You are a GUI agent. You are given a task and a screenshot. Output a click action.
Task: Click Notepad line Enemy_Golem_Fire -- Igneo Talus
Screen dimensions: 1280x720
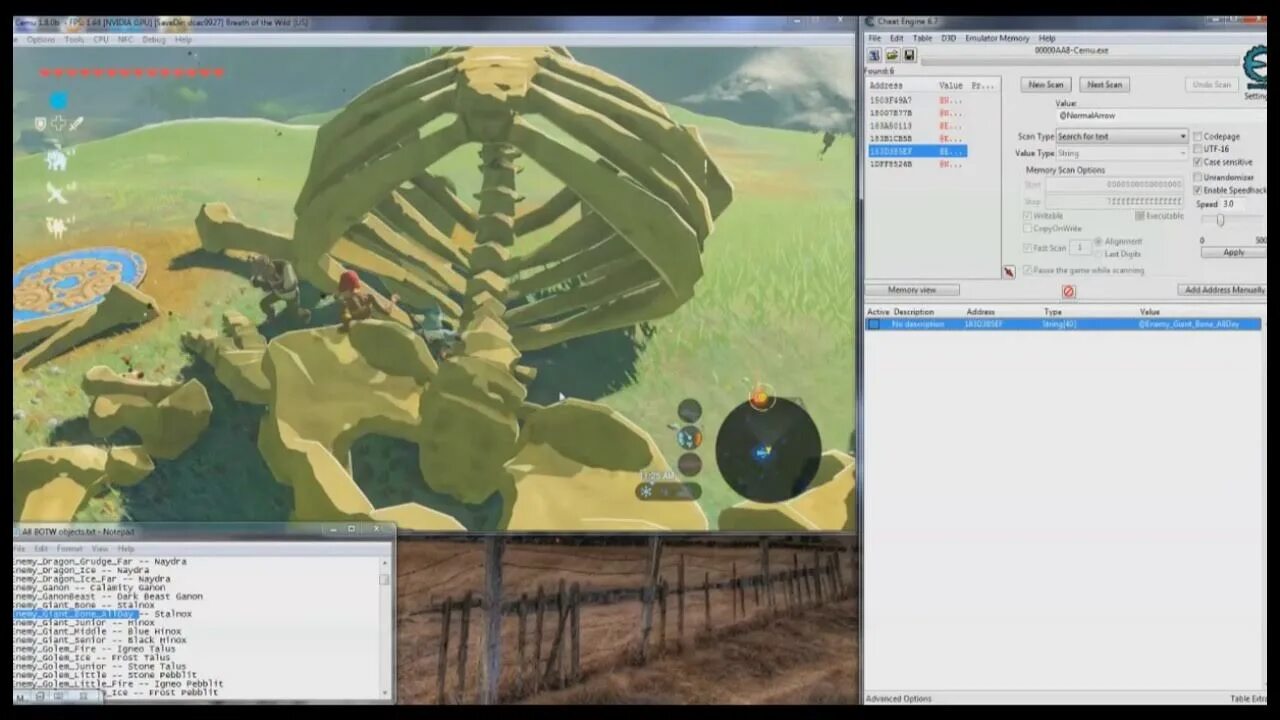click(94, 649)
